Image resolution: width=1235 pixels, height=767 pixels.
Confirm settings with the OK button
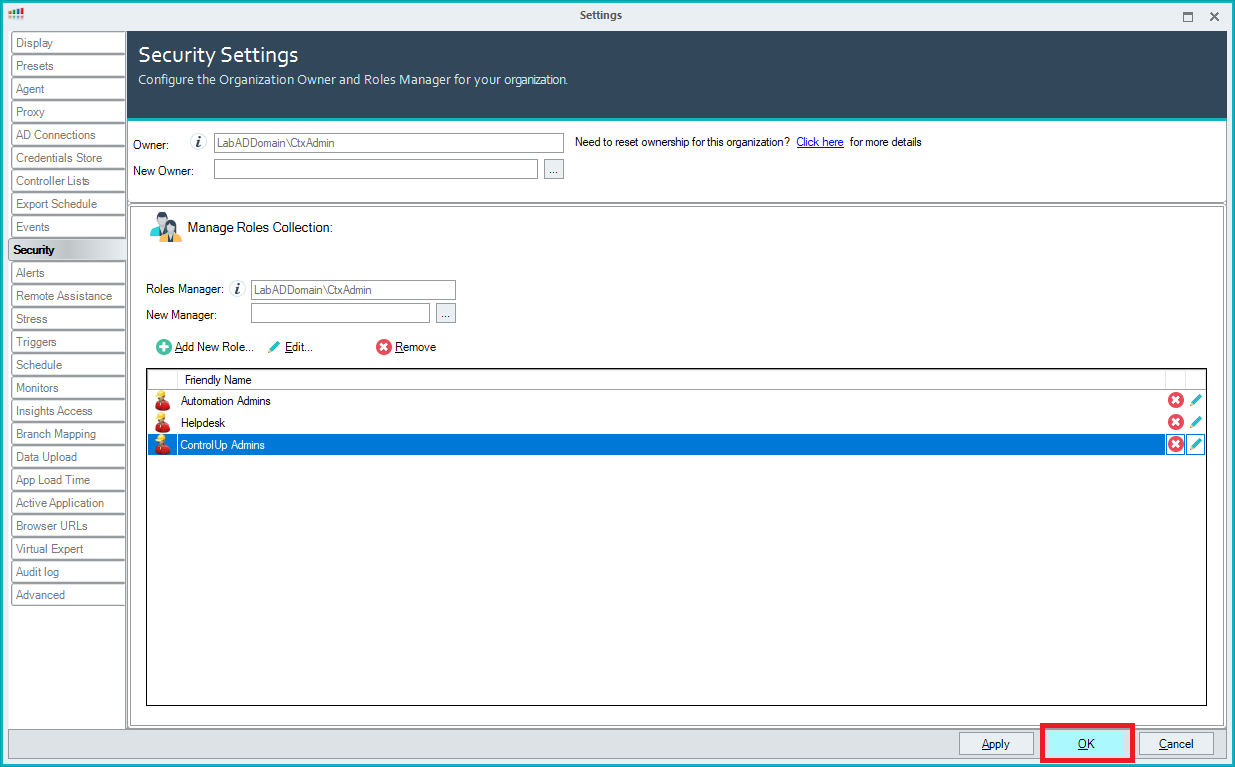[1086, 744]
